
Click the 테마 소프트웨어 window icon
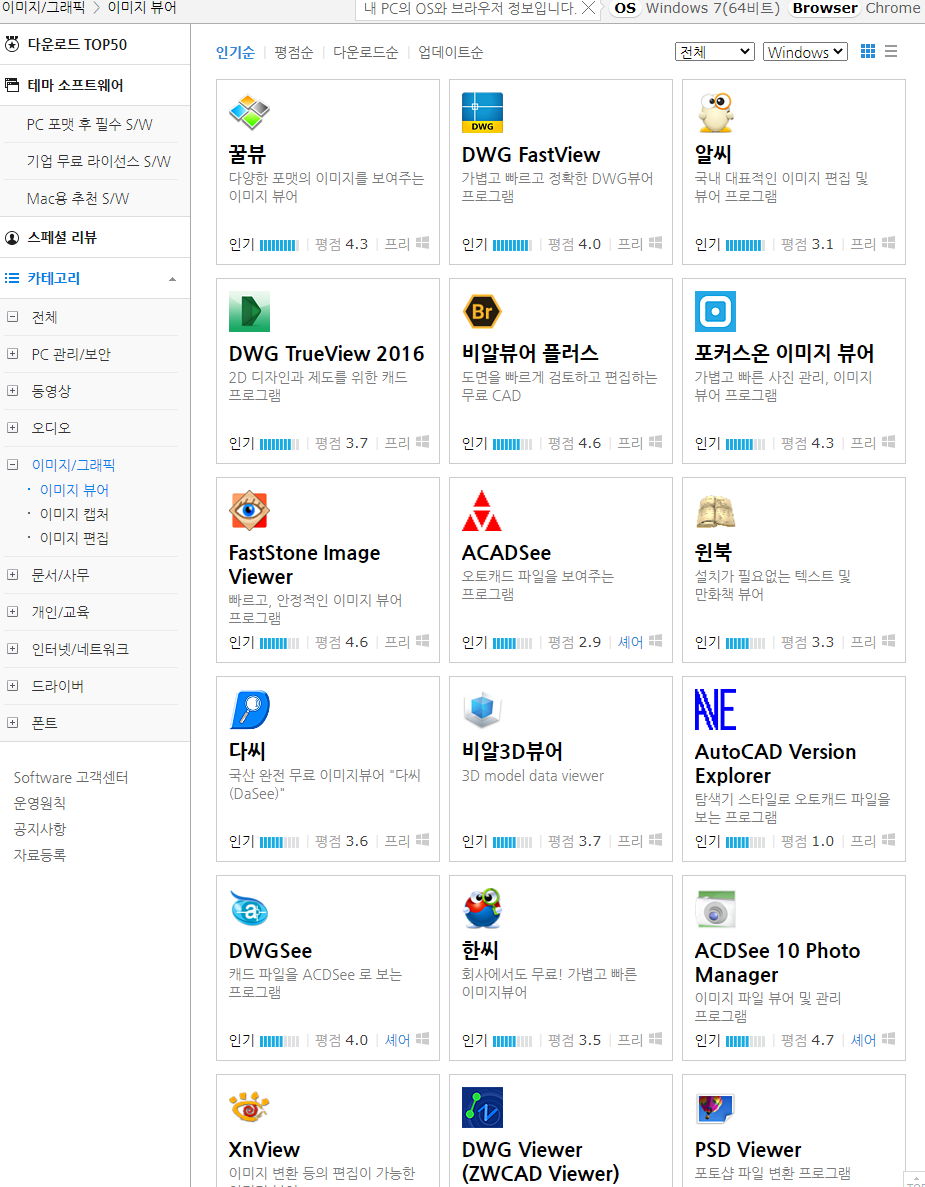[x=12, y=85]
